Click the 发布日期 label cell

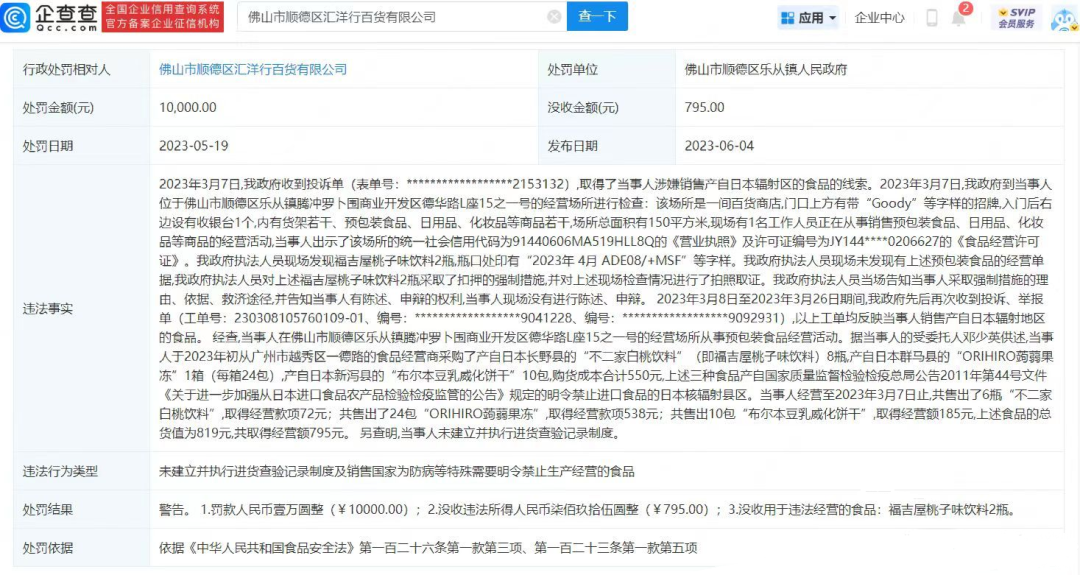click(607, 146)
